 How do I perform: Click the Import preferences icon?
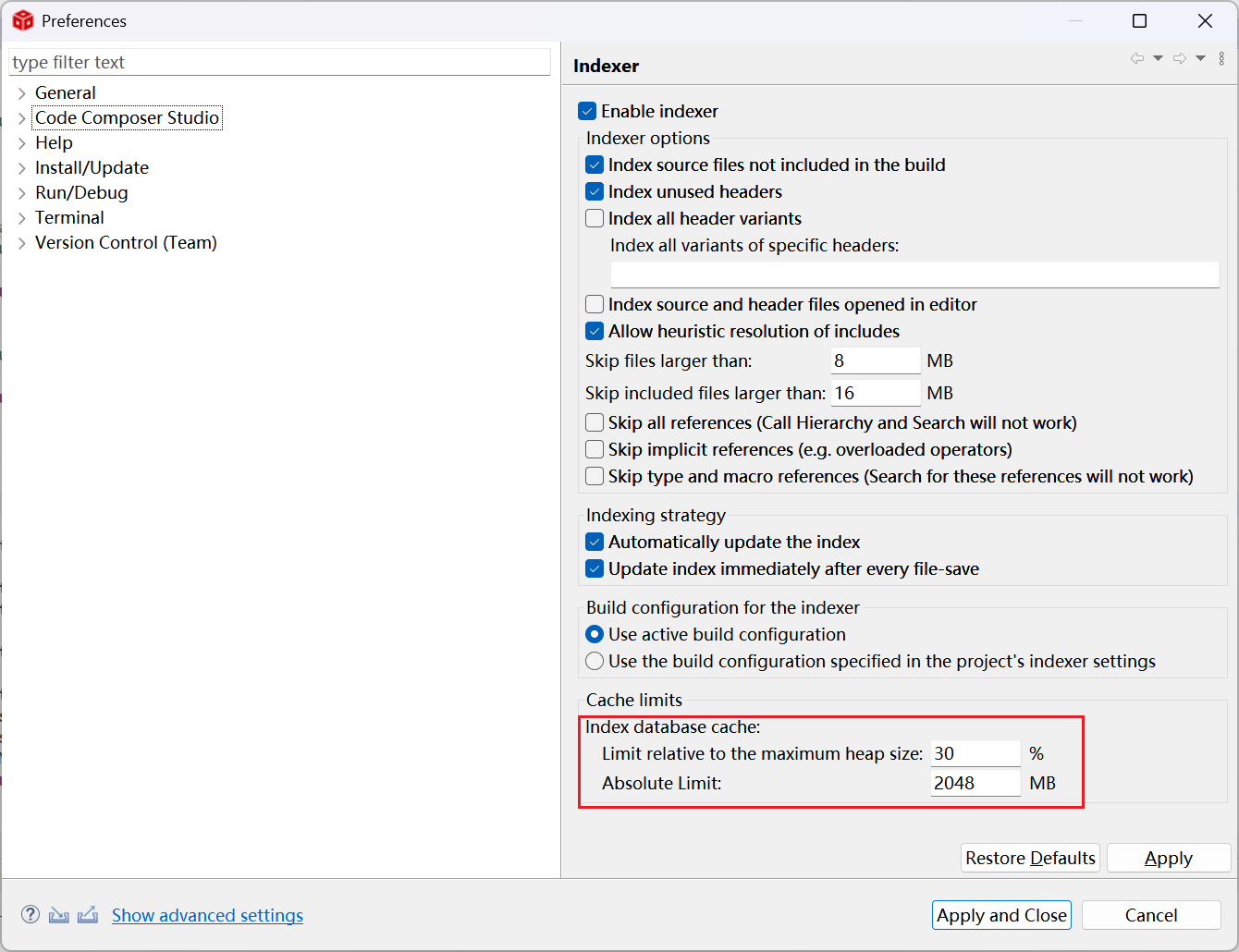59,915
